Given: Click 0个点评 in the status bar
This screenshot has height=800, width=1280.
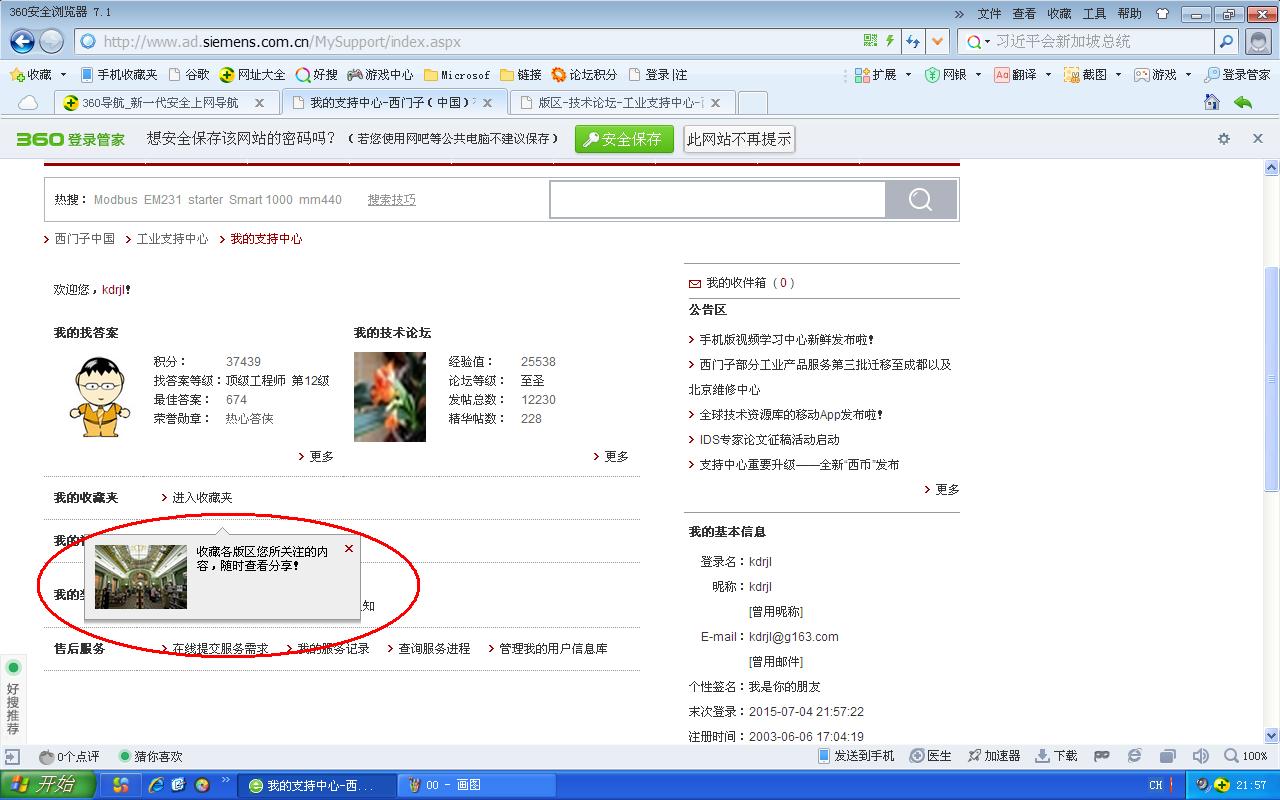Looking at the screenshot, I should [69, 757].
